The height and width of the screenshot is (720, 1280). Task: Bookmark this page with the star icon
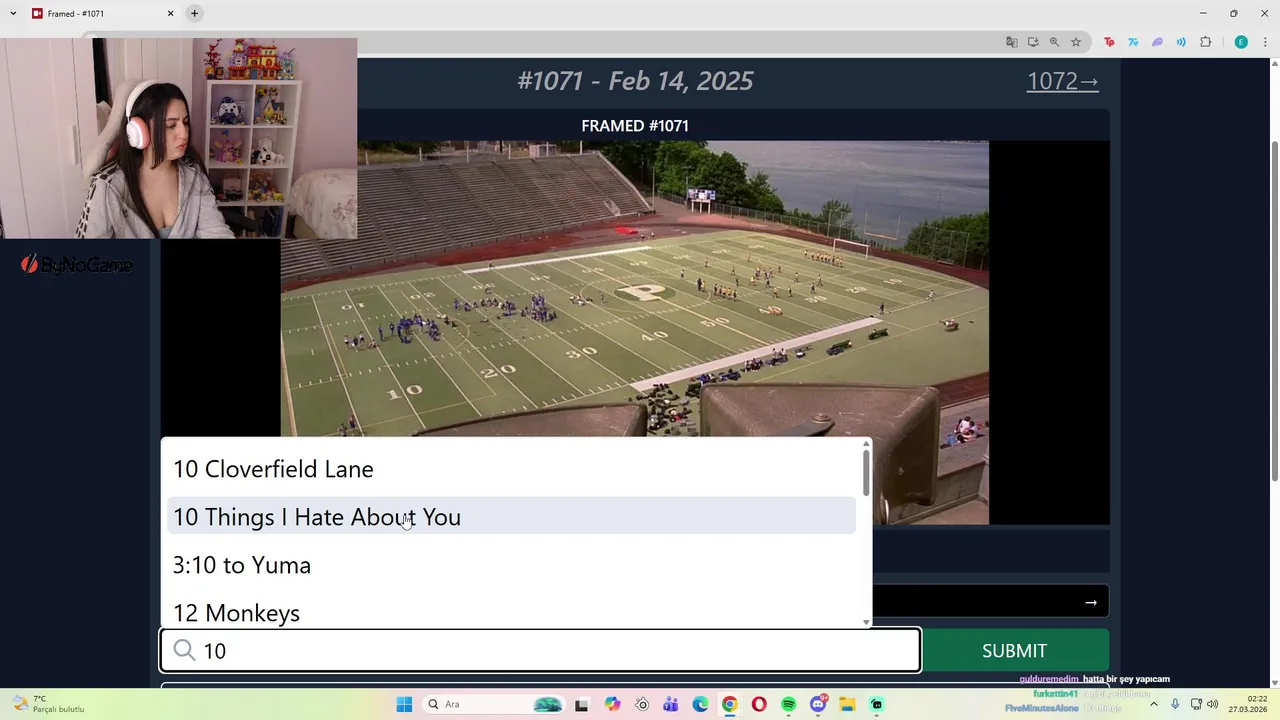[1076, 42]
